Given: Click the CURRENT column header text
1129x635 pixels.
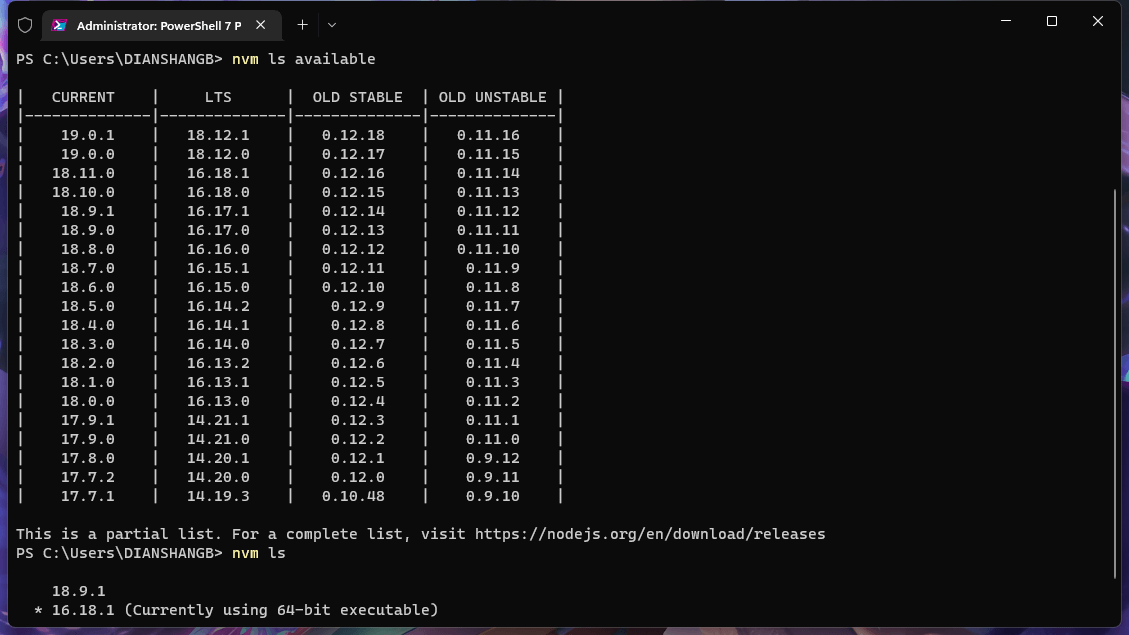Looking at the screenshot, I should click(83, 97).
